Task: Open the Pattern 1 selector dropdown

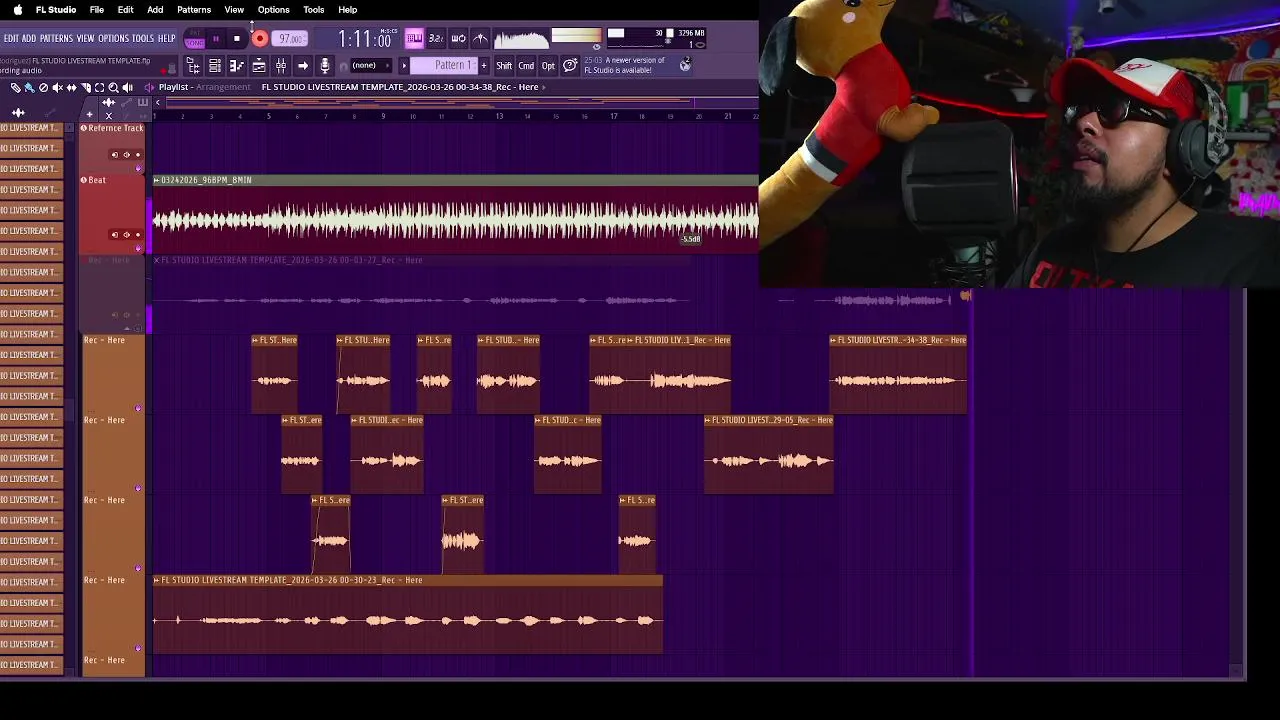Action: coord(444,65)
